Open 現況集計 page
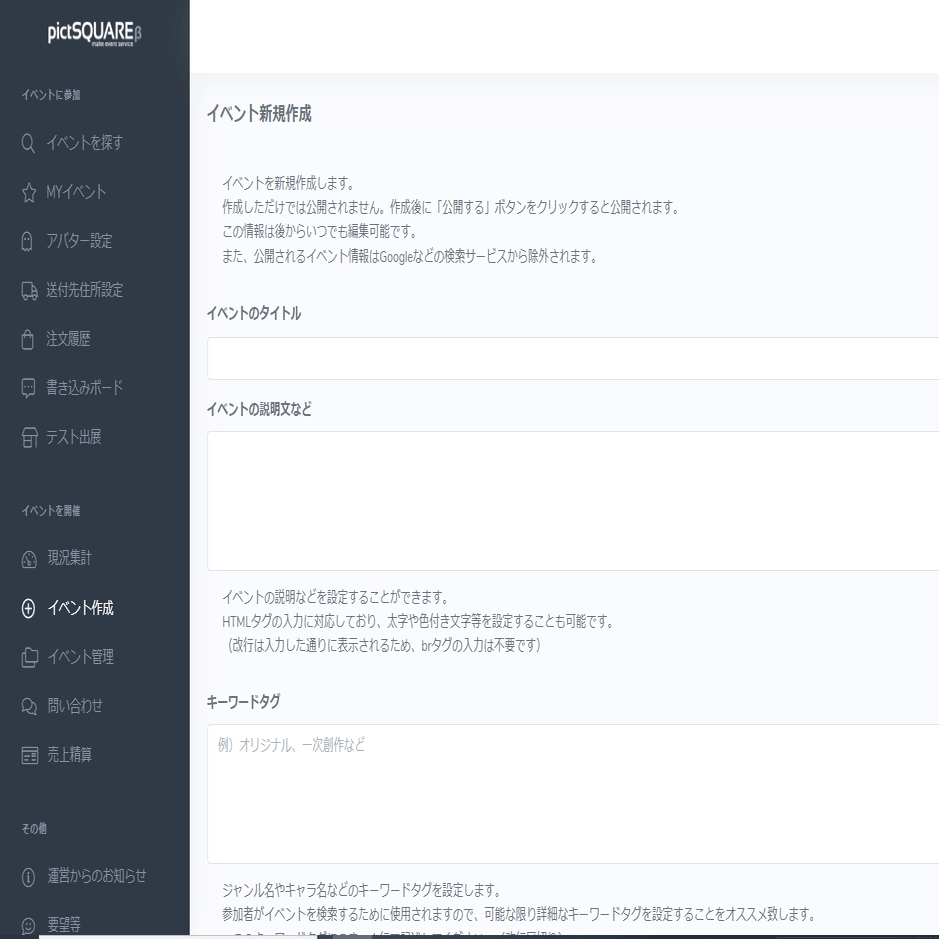Viewport: 939px width, 939px height. pos(69,558)
